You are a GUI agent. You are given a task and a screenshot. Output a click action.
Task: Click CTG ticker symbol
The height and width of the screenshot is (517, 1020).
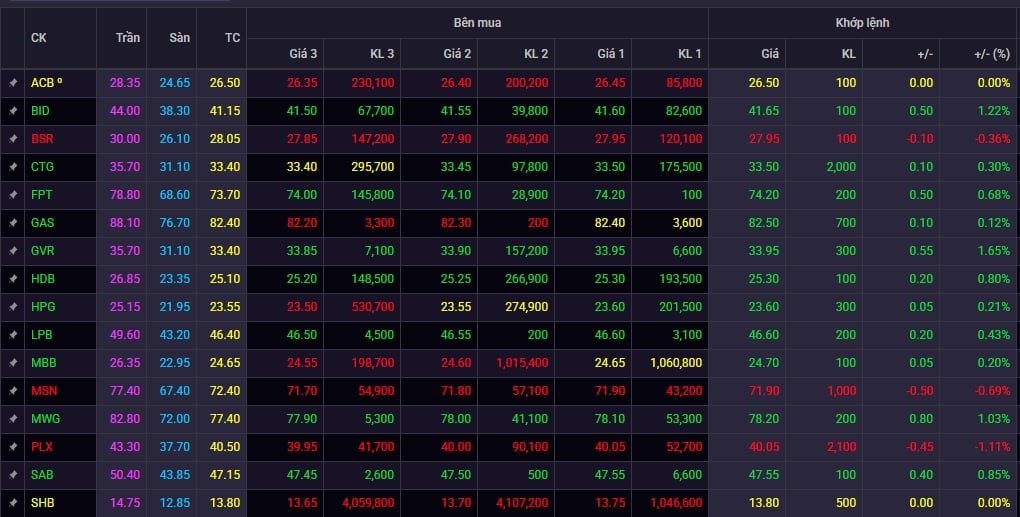[x=42, y=166]
